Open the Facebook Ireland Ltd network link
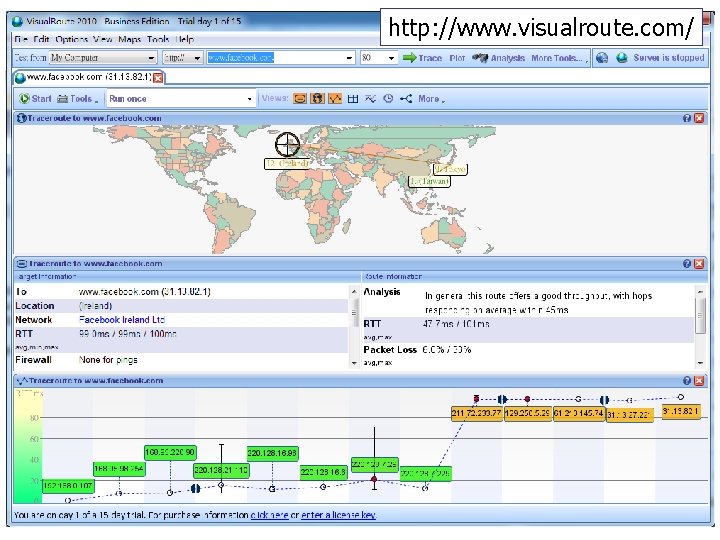The width and height of the screenshot is (720, 540). coord(122,320)
